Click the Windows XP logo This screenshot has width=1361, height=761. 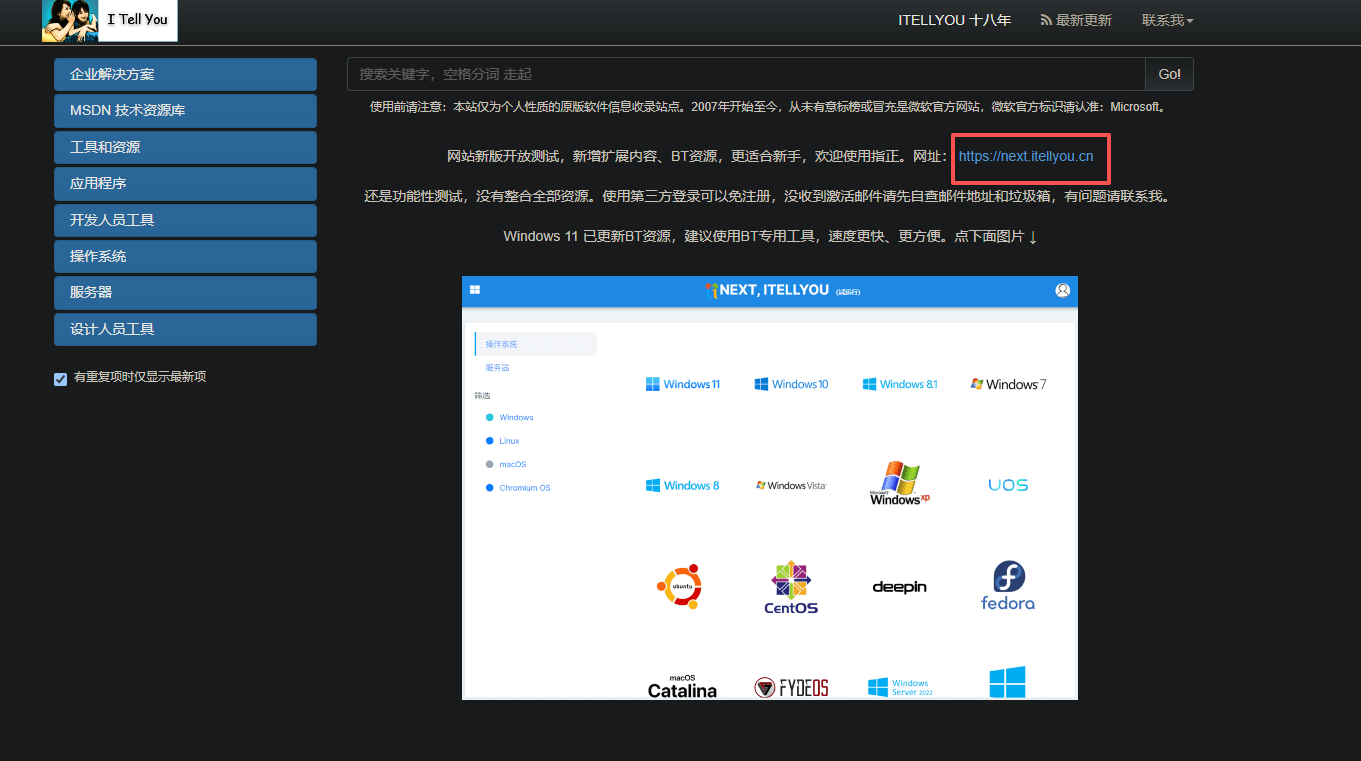898,484
